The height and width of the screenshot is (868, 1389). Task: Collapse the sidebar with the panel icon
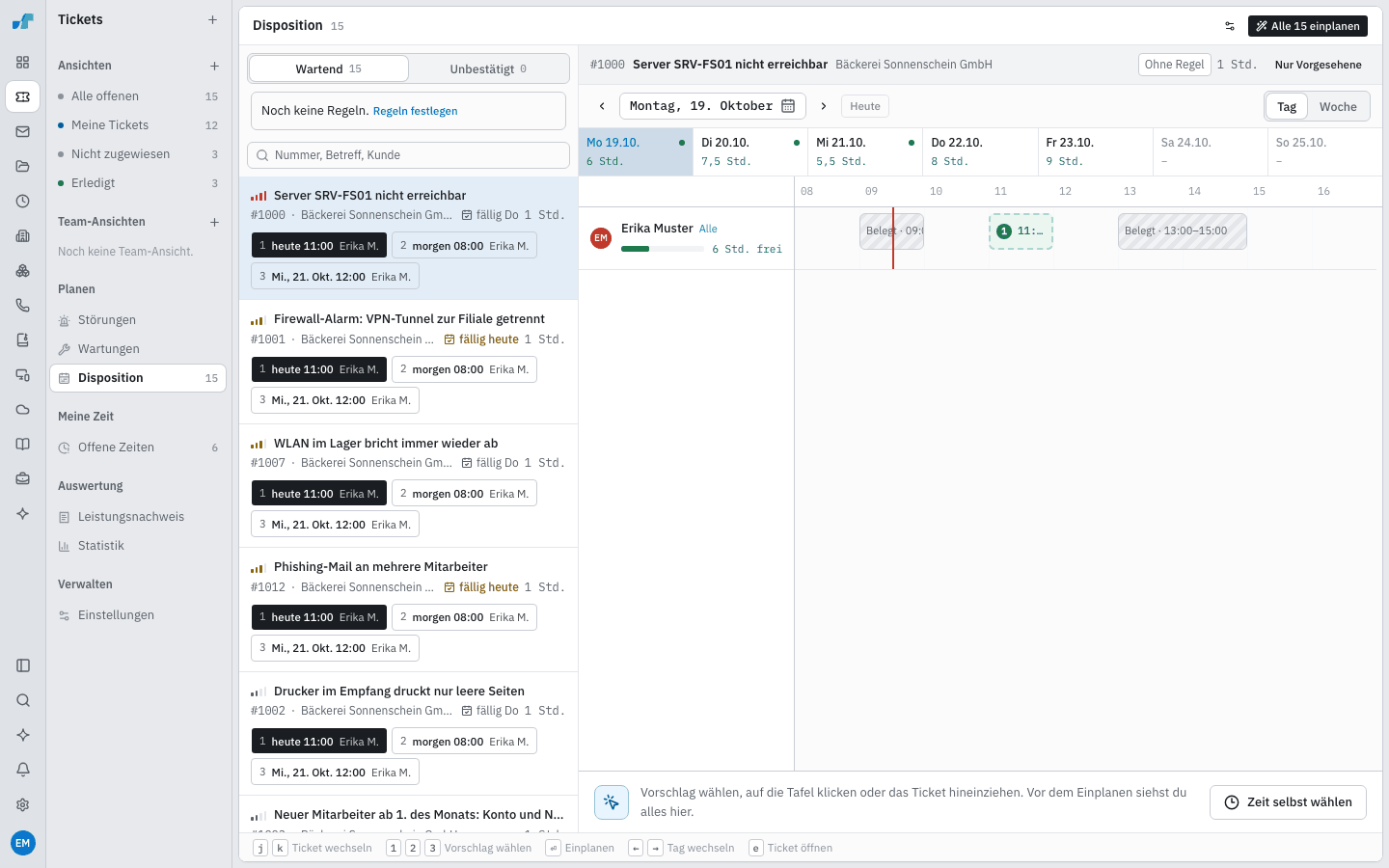point(23,665)
